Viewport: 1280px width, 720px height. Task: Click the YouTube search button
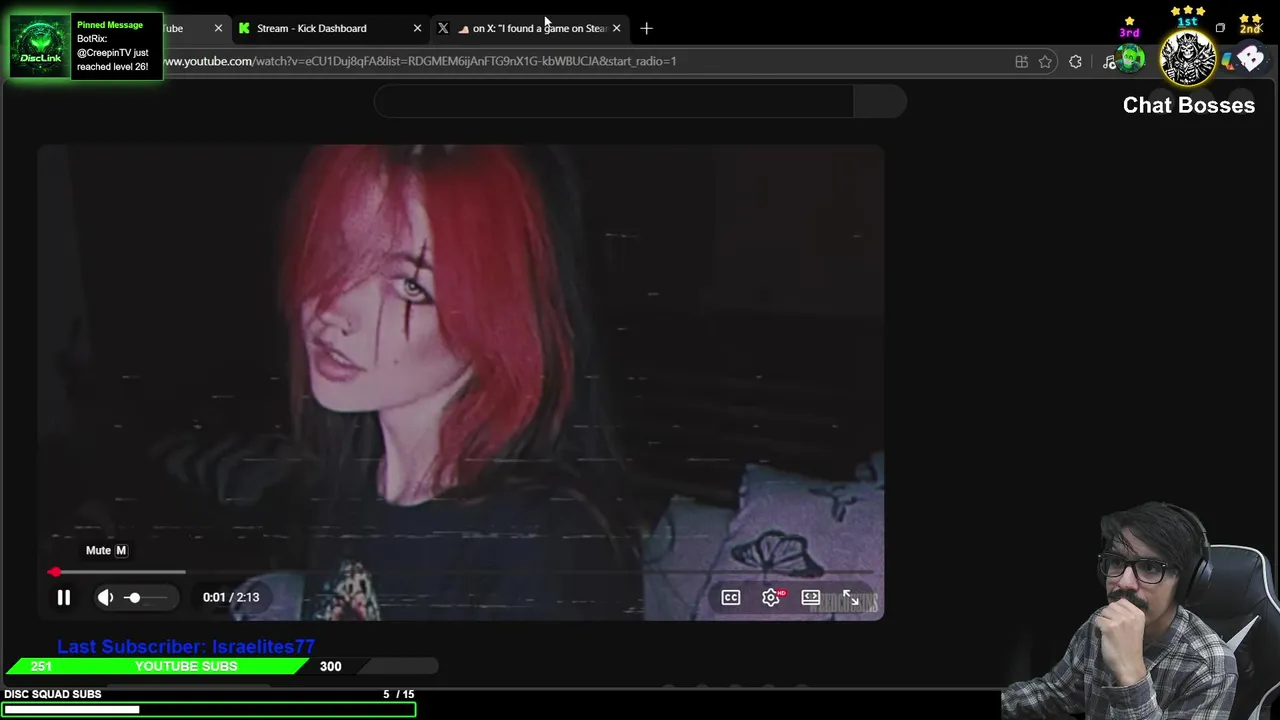[880, 101]
